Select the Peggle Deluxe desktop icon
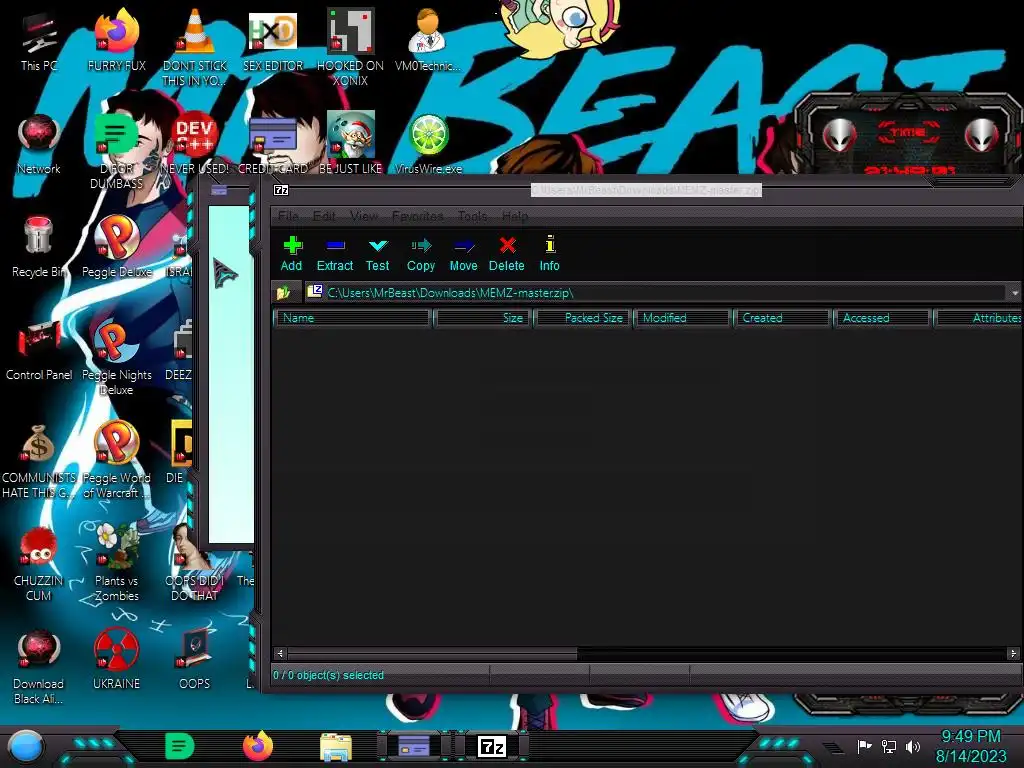Viewport: 1024px width, 768px height. pyautogui.click(x=117, y=248)
